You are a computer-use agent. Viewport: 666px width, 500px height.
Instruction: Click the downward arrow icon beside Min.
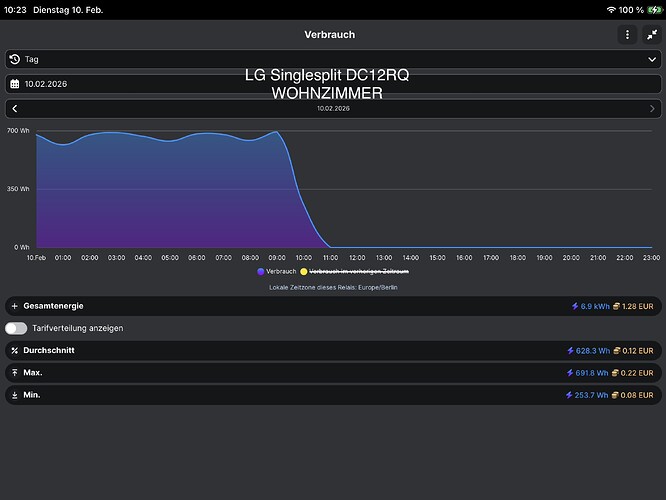(x=15, y=395)
